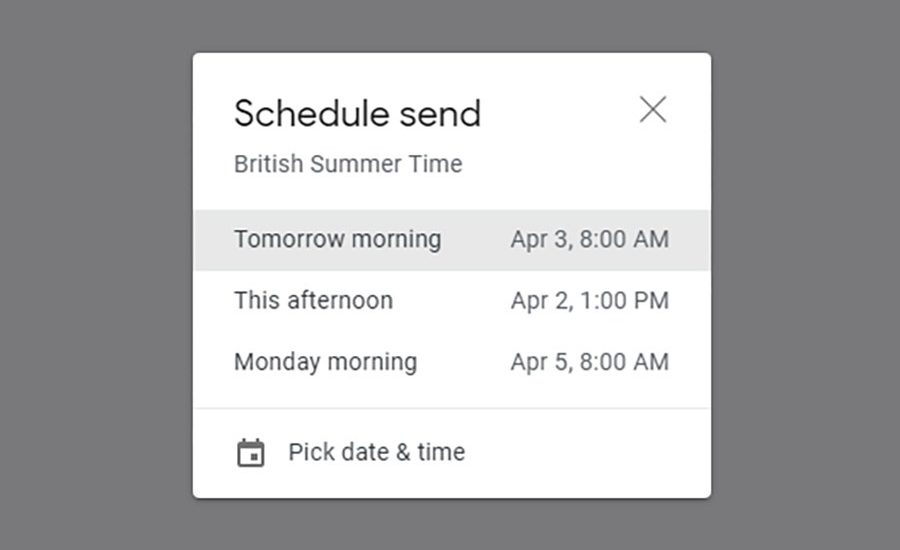Click the divider line above Pick date & time
The image size is (900, 550).
(452, 408)
